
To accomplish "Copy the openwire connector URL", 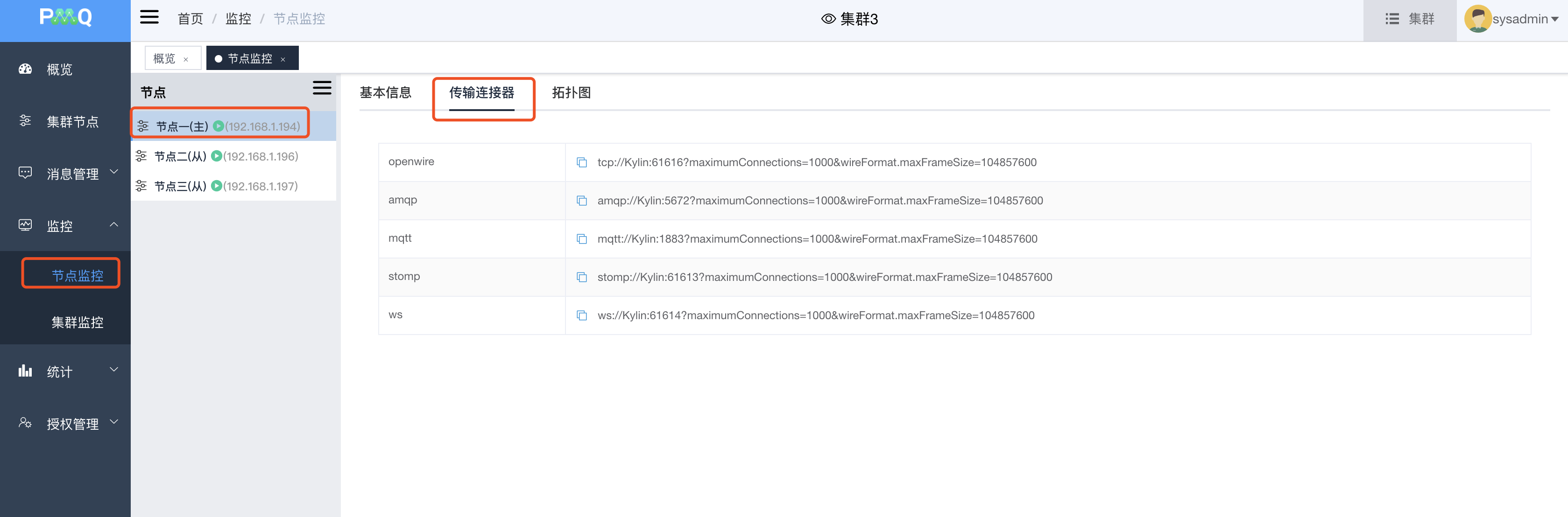I will tap(581, 162).
